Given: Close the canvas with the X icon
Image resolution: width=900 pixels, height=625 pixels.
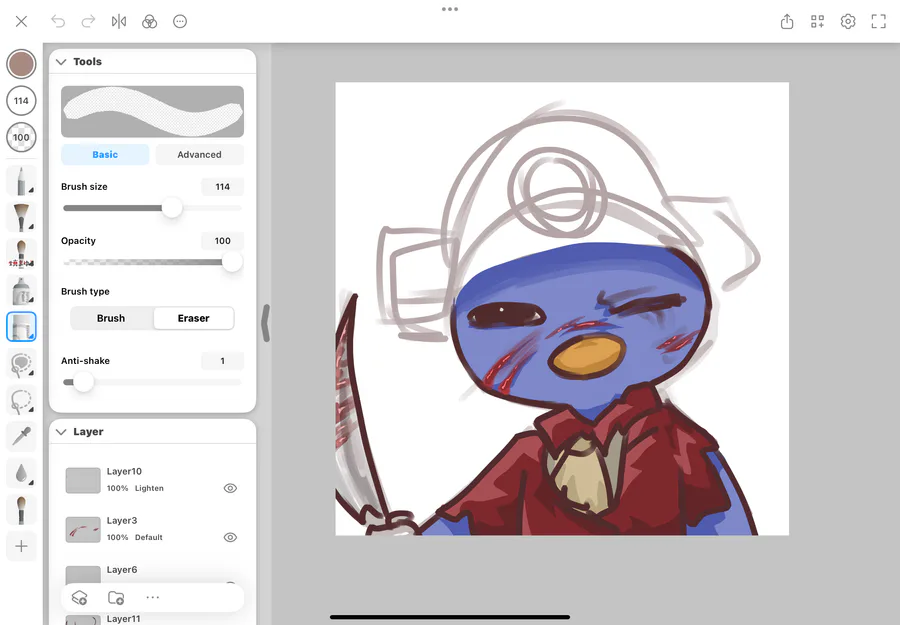Looking at the screenshot, I should tap(21, 22).
